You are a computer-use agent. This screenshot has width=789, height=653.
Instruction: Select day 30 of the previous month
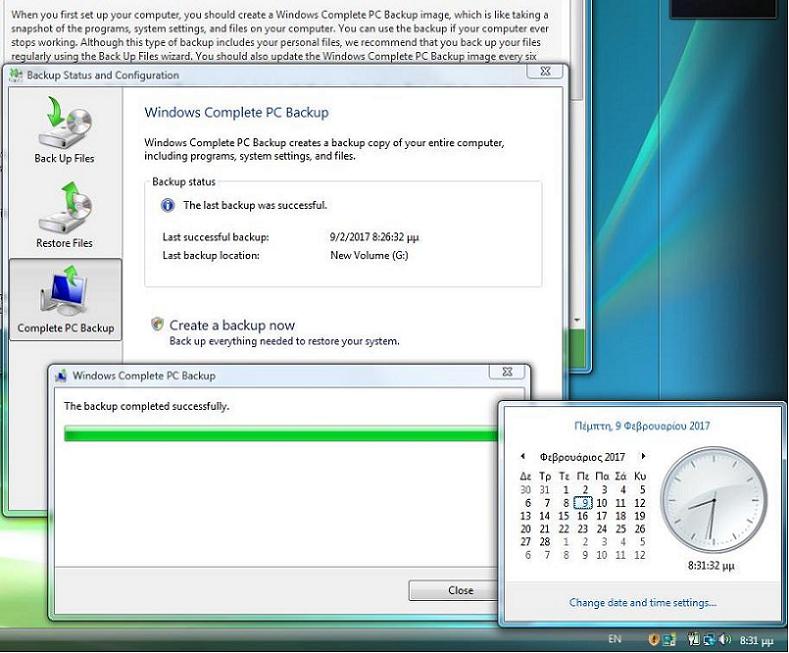coord(525,489)
